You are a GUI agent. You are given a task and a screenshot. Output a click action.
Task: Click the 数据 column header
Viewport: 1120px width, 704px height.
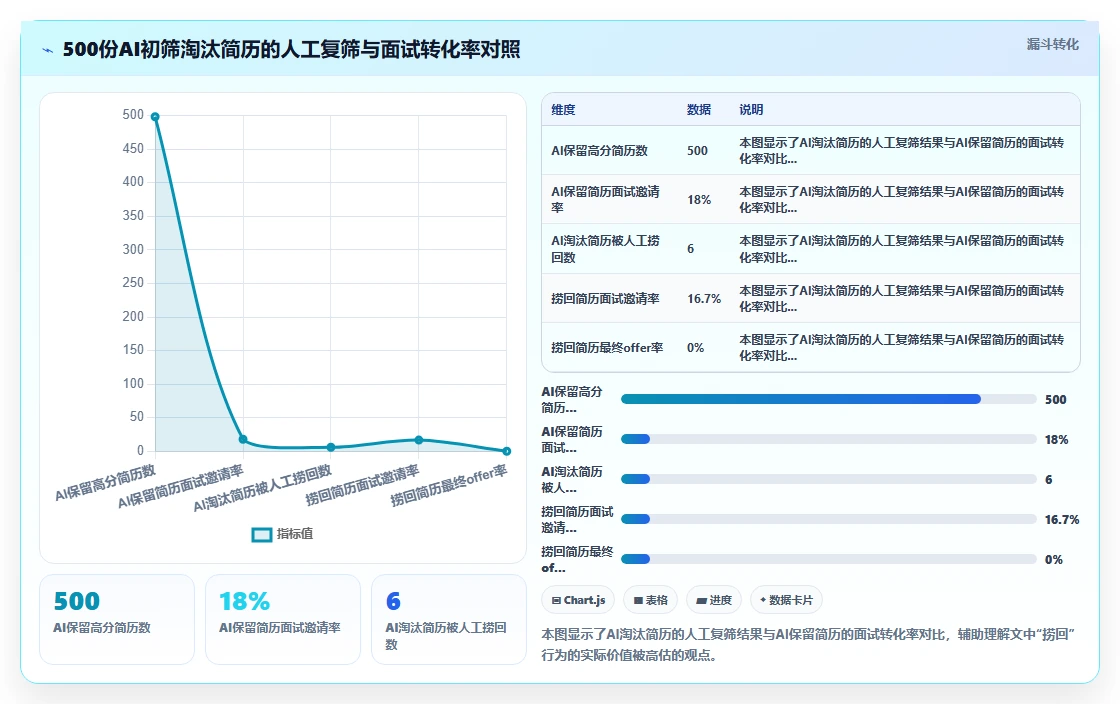(x=699, y=109)
